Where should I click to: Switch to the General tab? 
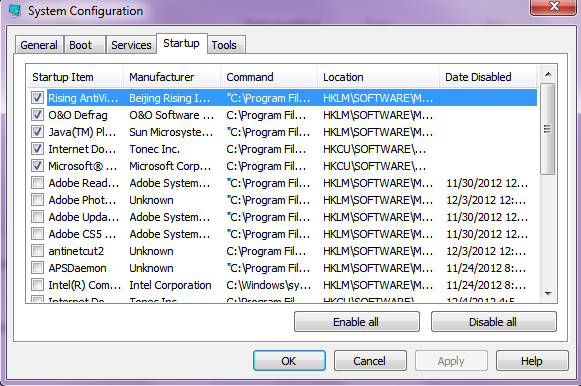39,45
